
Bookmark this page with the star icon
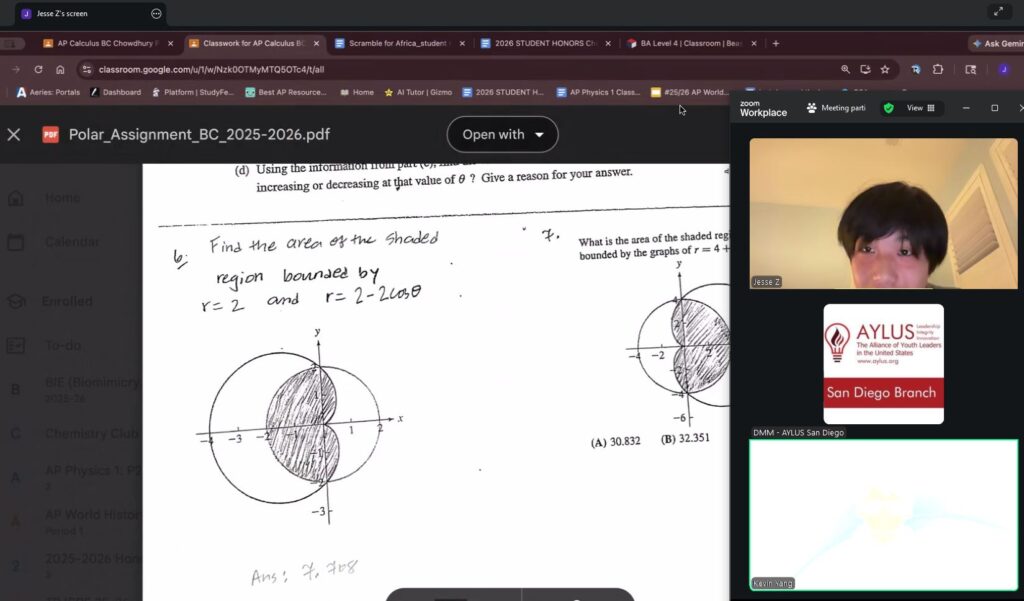point(885,69)
